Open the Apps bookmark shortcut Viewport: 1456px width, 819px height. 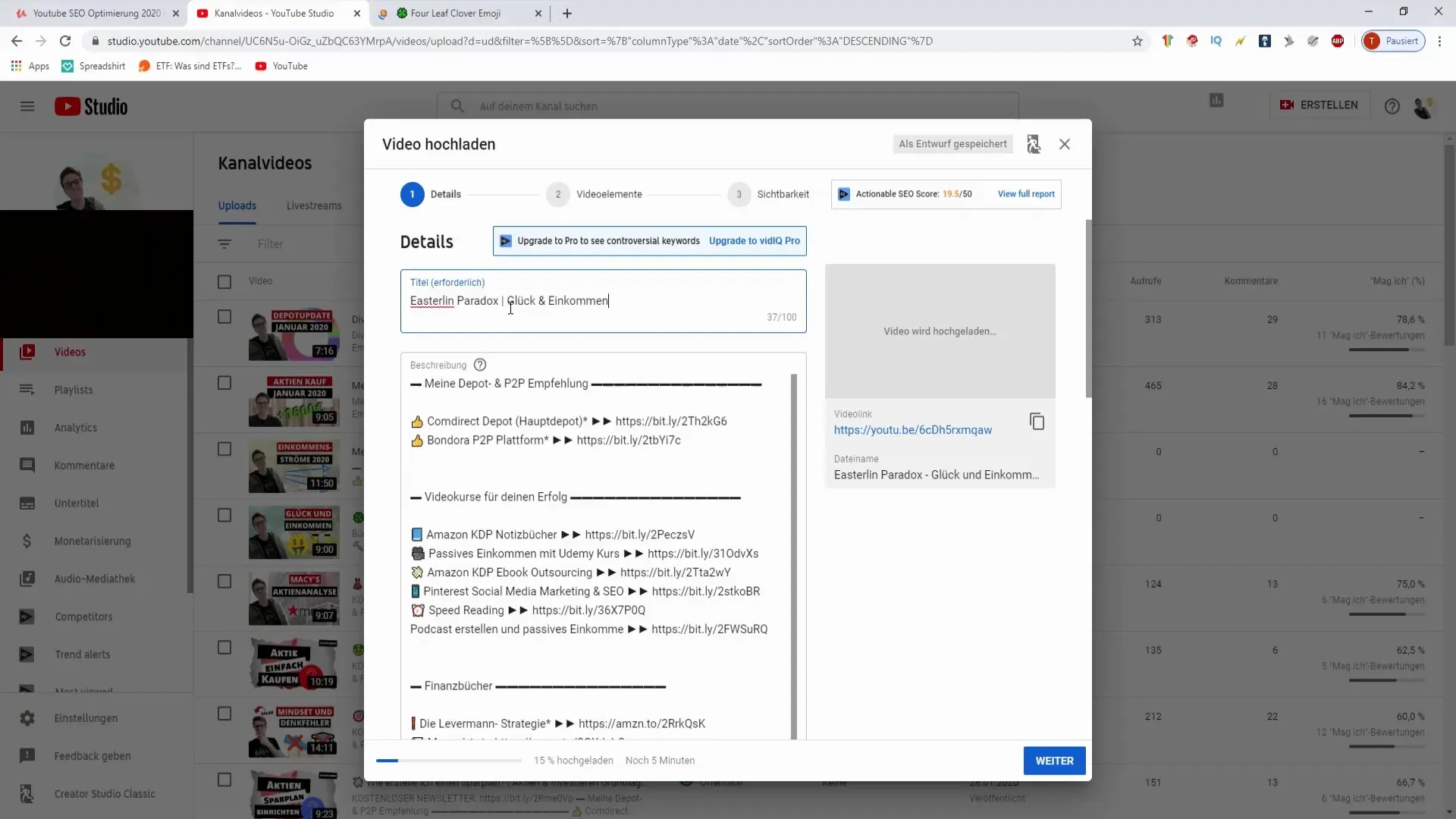tap(30, 66)
